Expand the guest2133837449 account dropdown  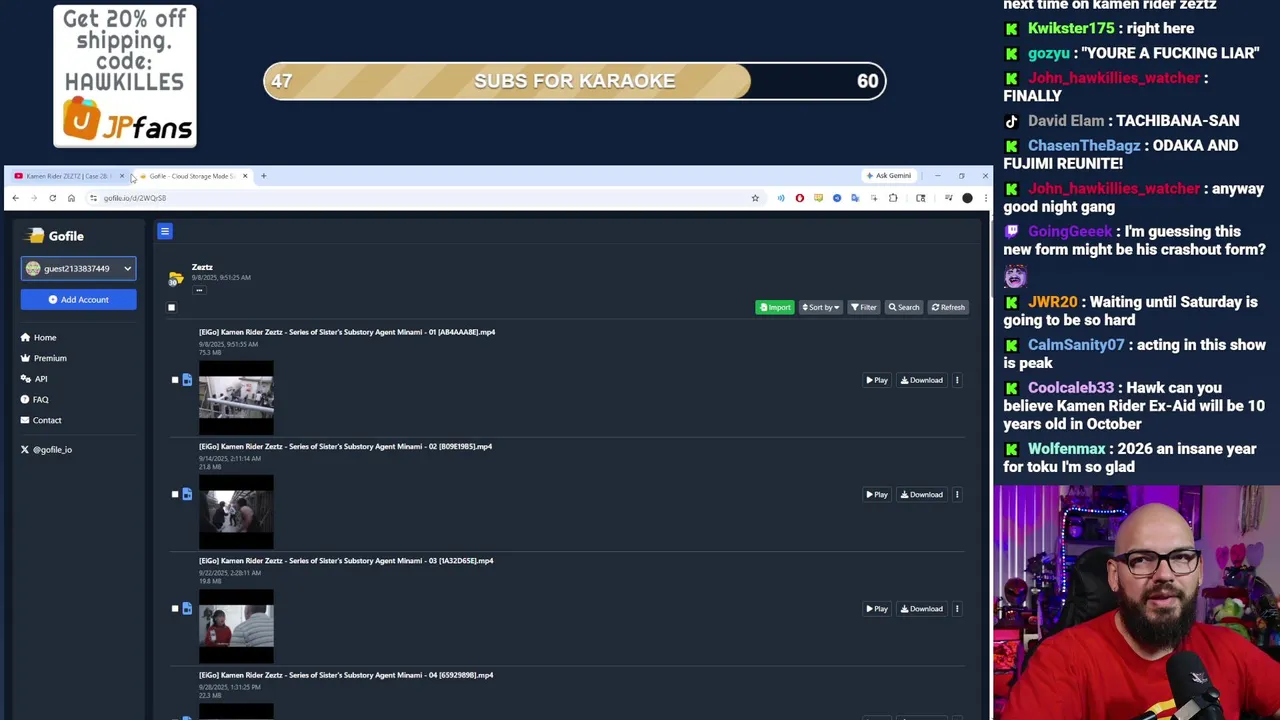coord(78,268)
